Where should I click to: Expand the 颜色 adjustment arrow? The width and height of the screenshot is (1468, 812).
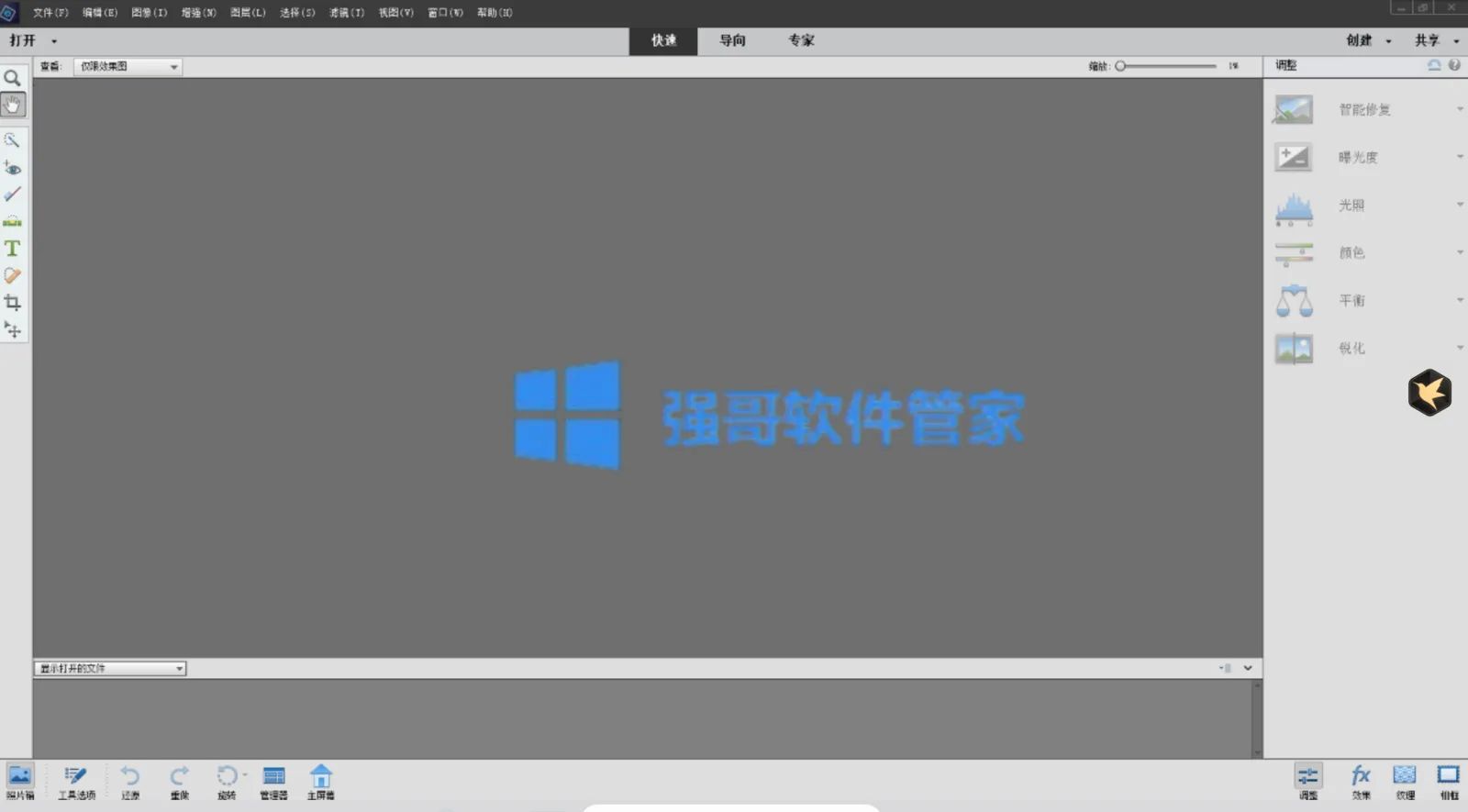1460,252
